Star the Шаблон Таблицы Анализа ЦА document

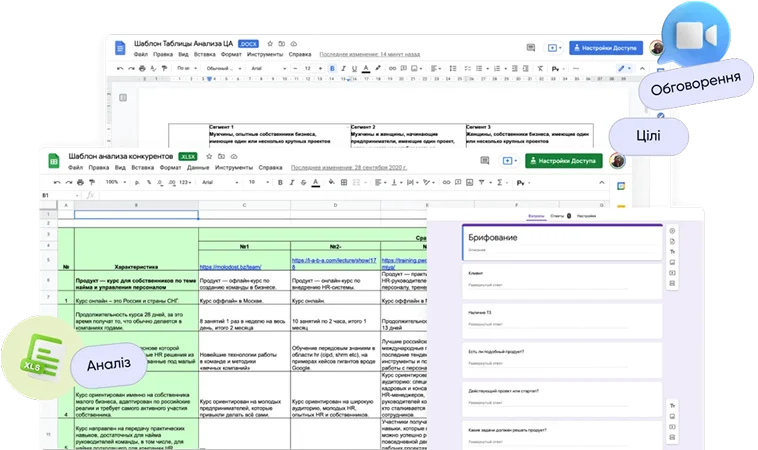coord(269,45)
